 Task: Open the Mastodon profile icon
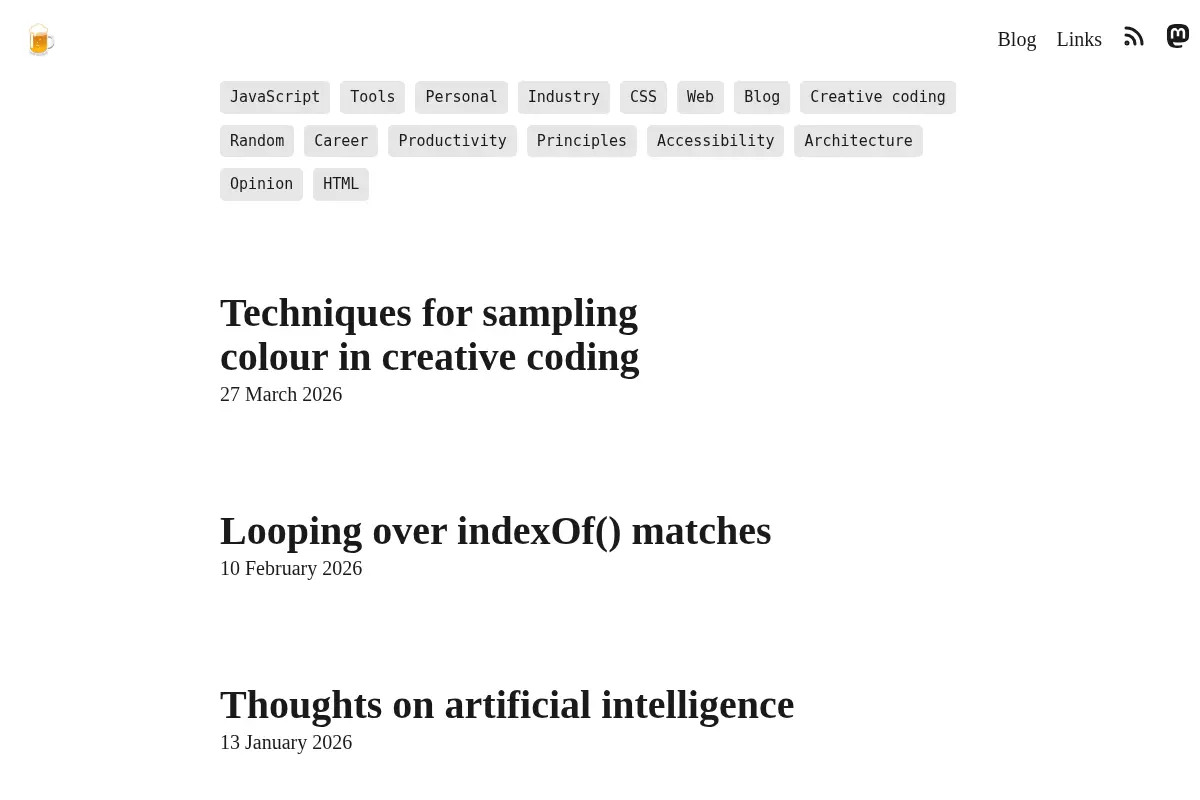point(1178,36)
